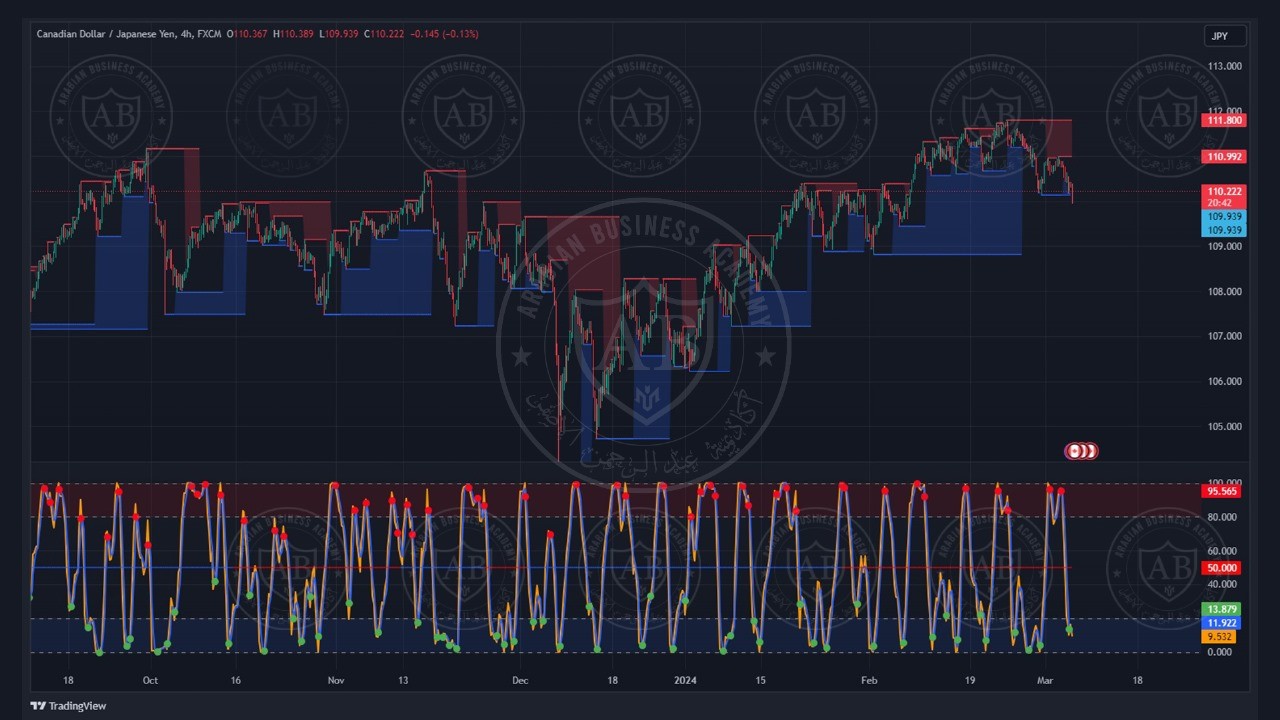Click the Mar label on time axis

pyautogui.click(x=1045, y=680)
